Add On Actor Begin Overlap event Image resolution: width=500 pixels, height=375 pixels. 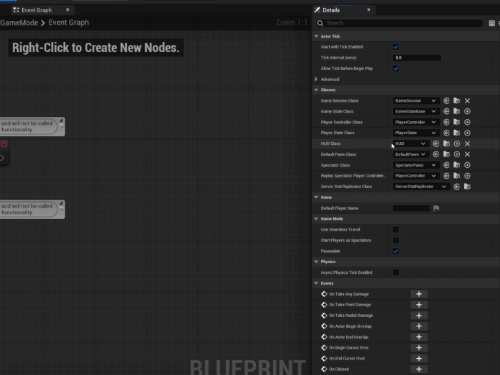pos(419,326)
